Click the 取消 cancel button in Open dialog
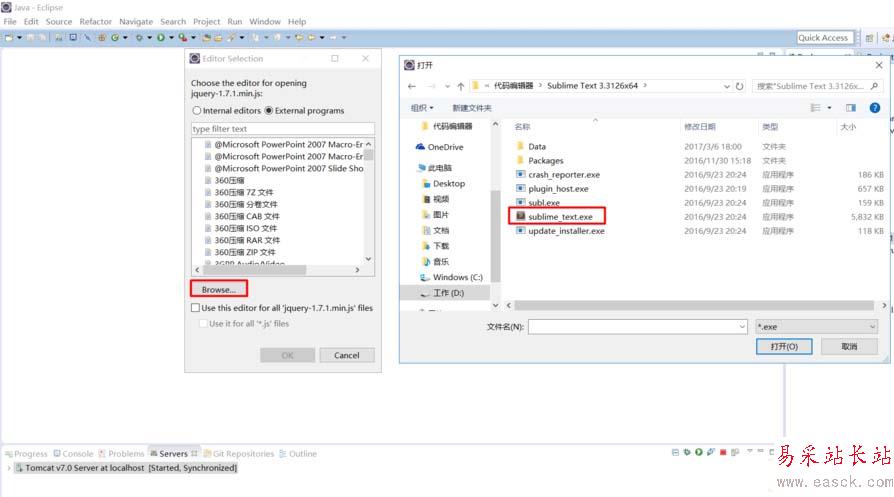Image resolution: width=894 pixels, height=497 pixels. coord(849,347)
